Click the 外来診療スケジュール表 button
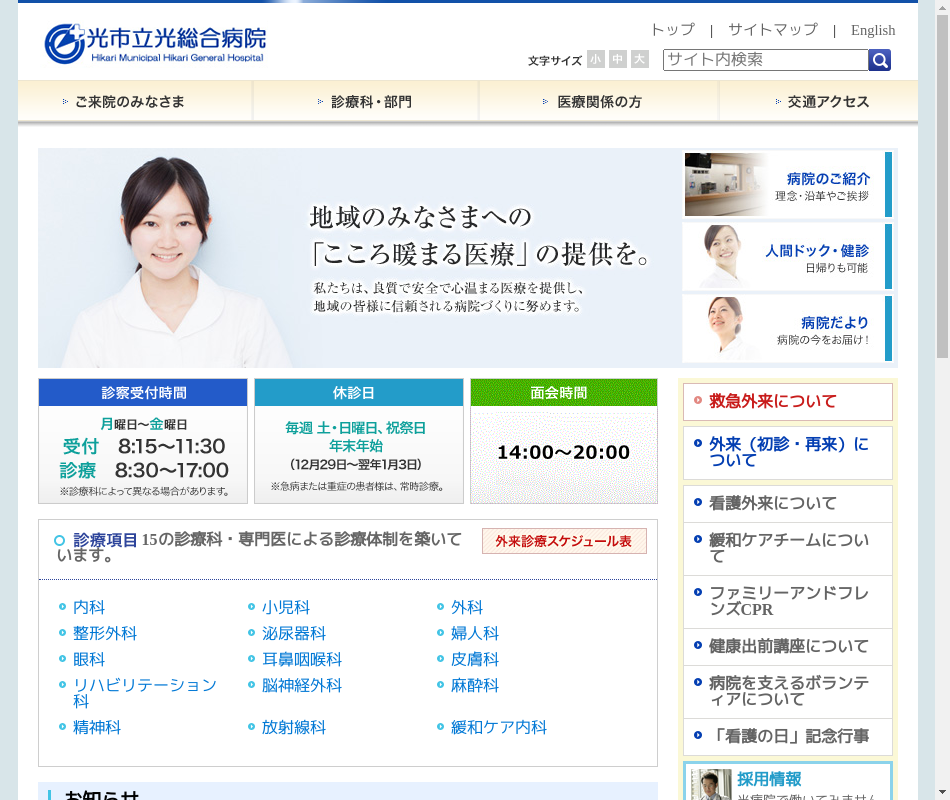 564,541
